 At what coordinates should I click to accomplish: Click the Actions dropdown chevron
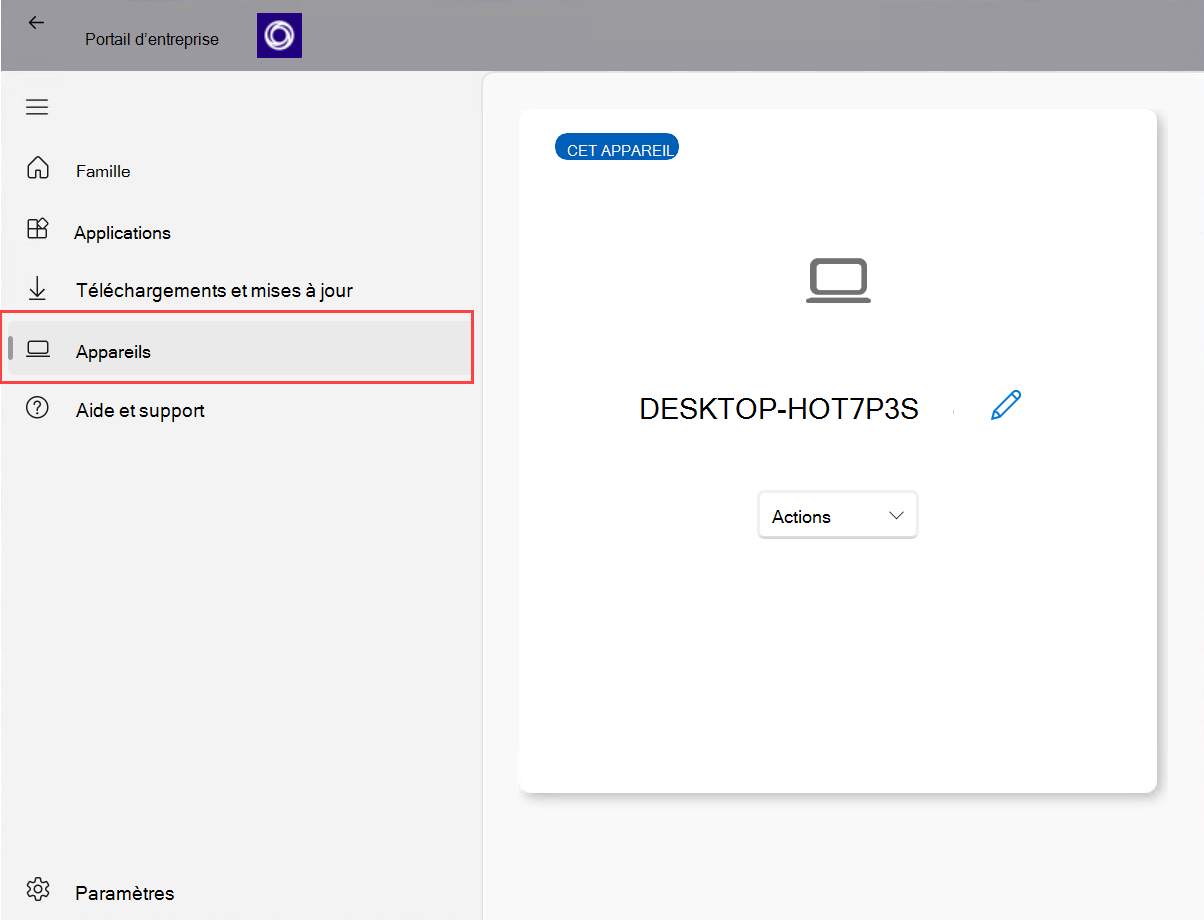click(x=896, y=515)
